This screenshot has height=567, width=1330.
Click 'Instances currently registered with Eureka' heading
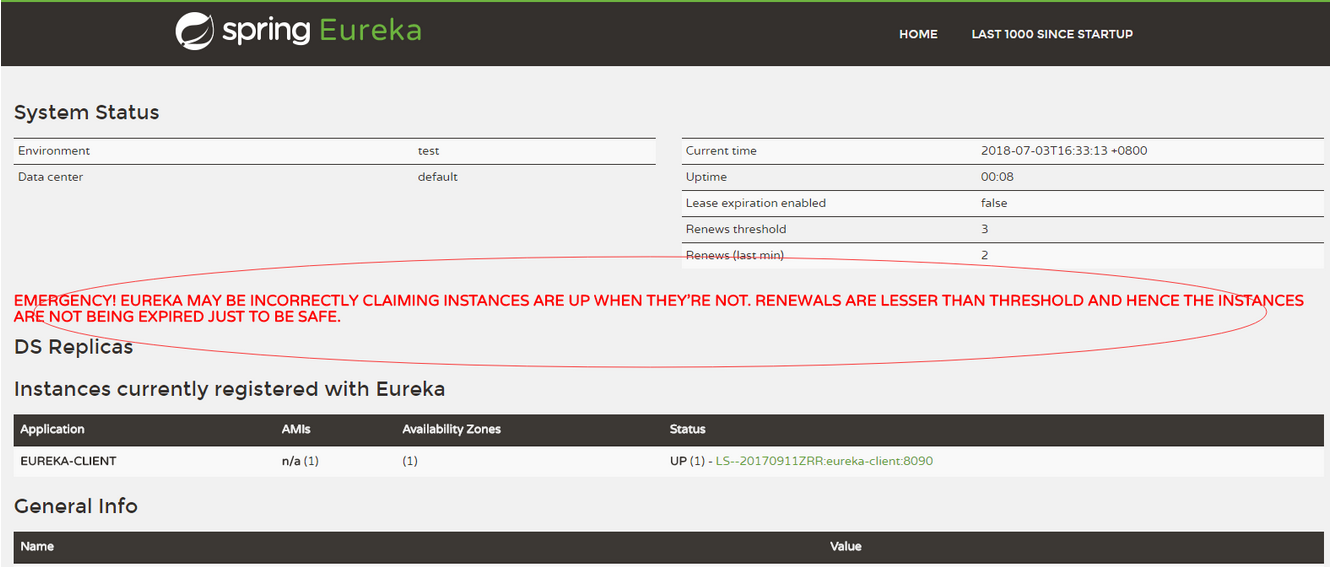click(x=229, y=389)
